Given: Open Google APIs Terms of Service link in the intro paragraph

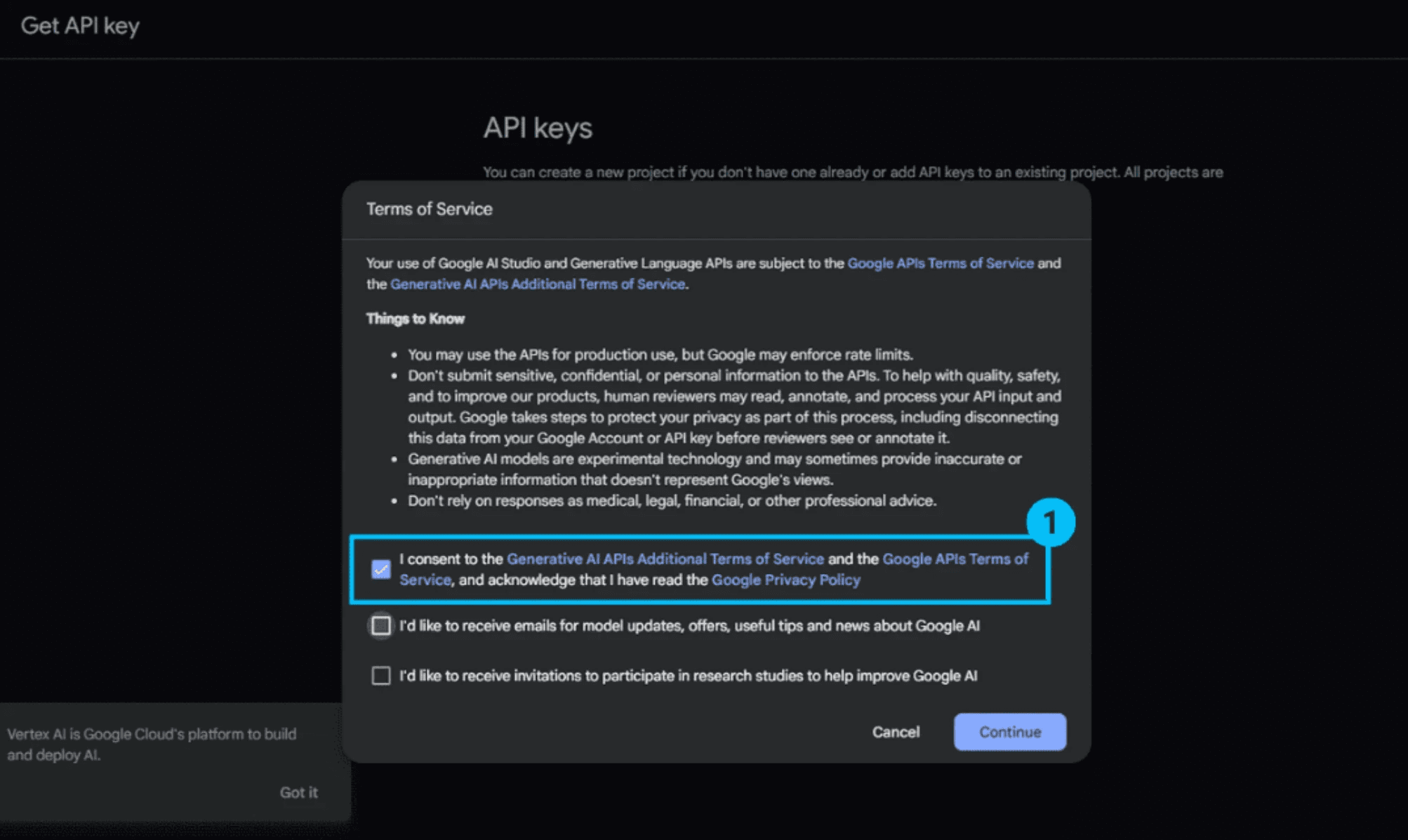Looking at the screenshot, I should click(941, 263).
